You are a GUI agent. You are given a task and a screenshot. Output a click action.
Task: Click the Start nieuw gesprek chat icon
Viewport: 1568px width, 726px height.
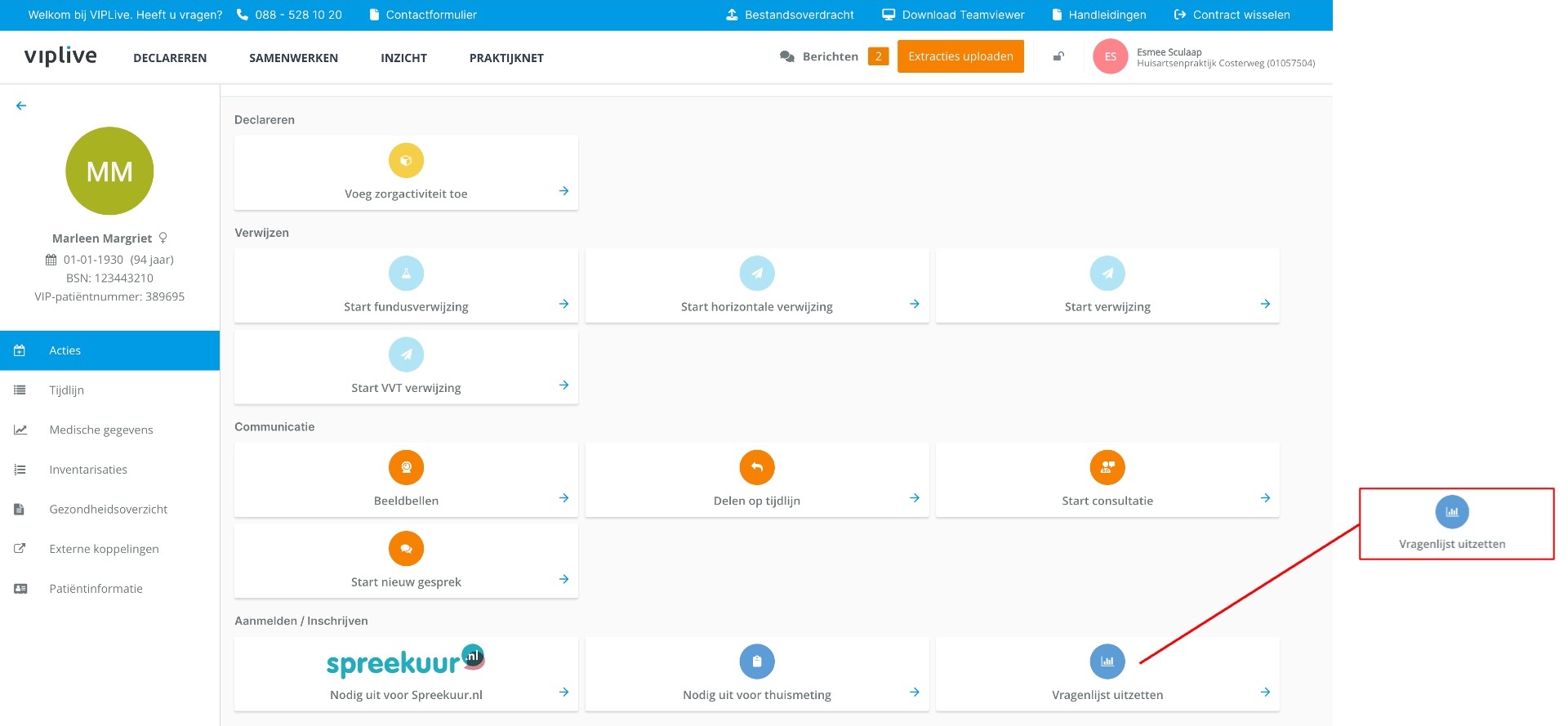406,549
